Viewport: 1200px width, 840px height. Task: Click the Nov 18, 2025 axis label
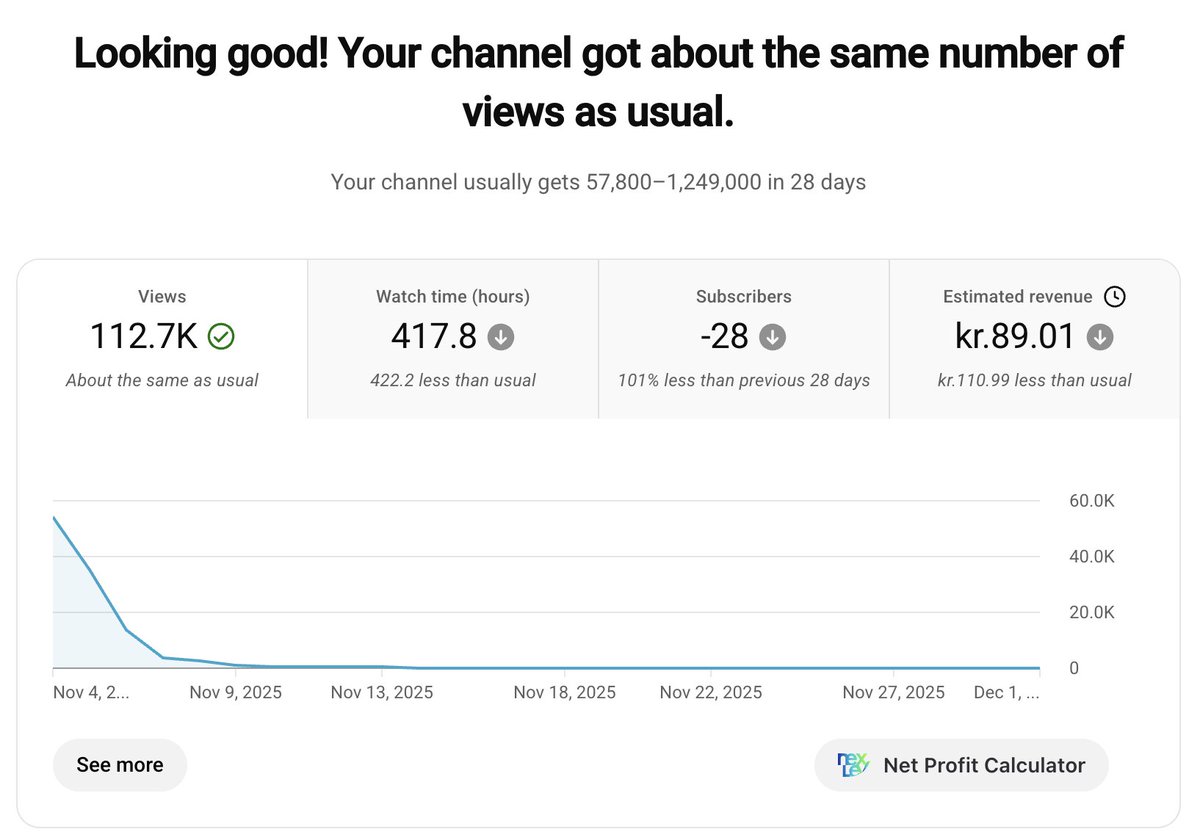pos(565,692)
